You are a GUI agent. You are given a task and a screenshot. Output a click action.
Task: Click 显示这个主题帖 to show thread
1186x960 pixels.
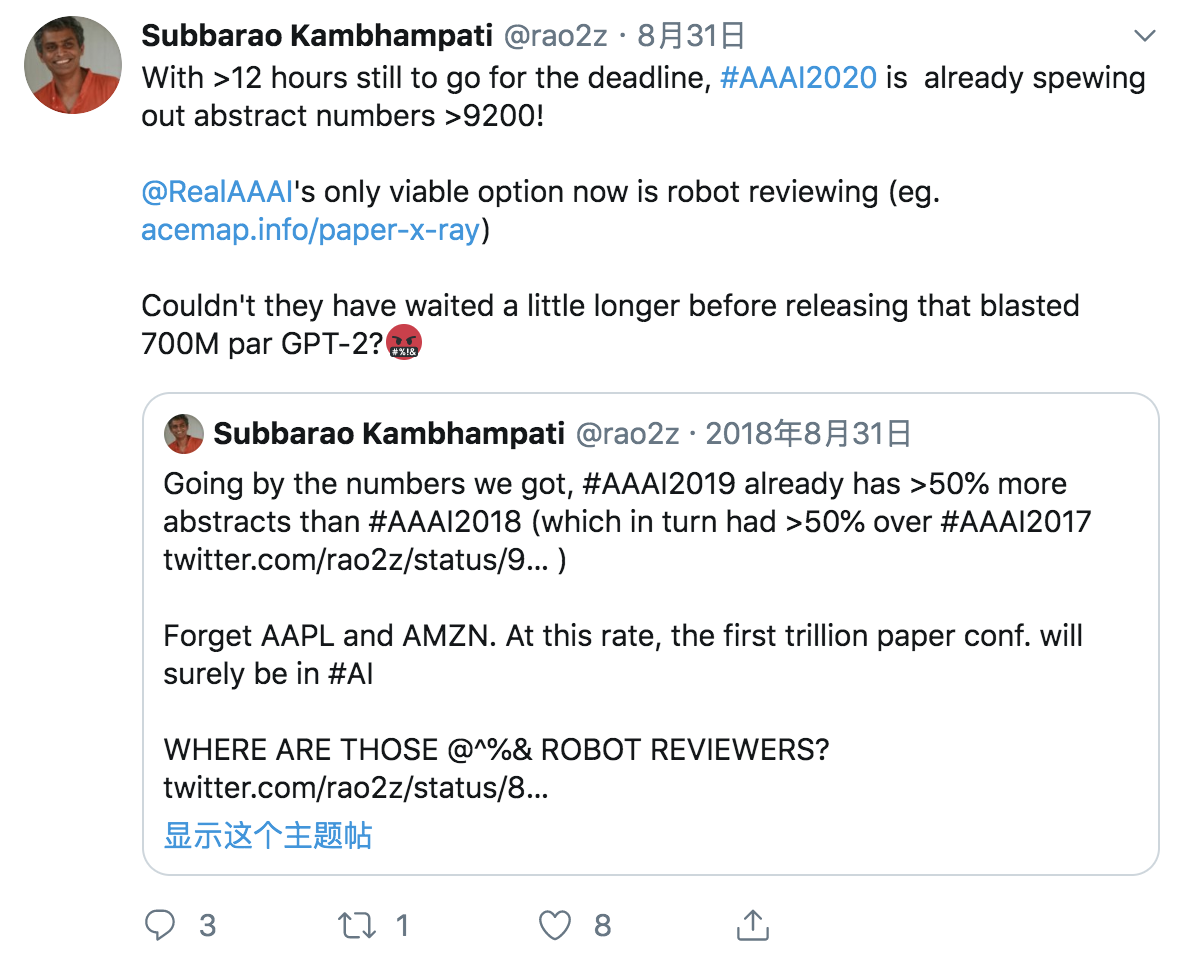(x=267, y=835)
